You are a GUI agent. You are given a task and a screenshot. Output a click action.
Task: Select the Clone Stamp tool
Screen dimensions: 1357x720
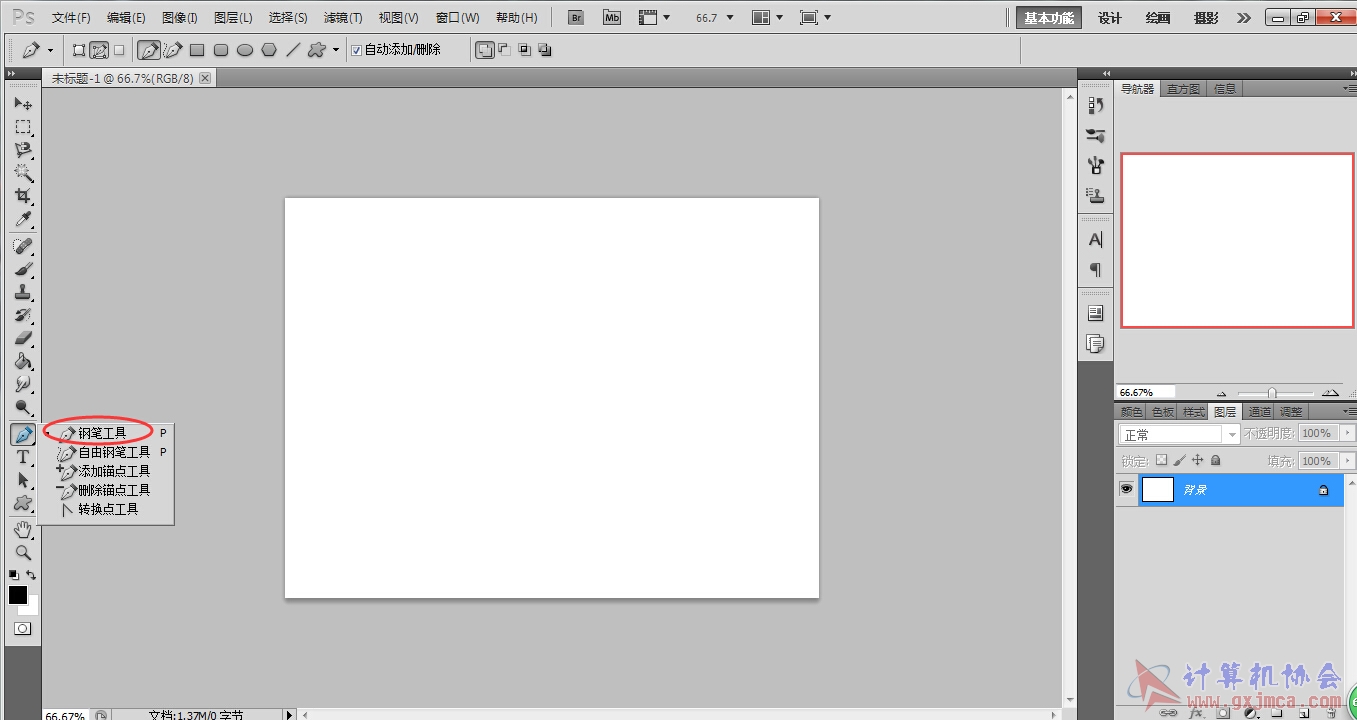pyautogui.click(x=23, y=292)
